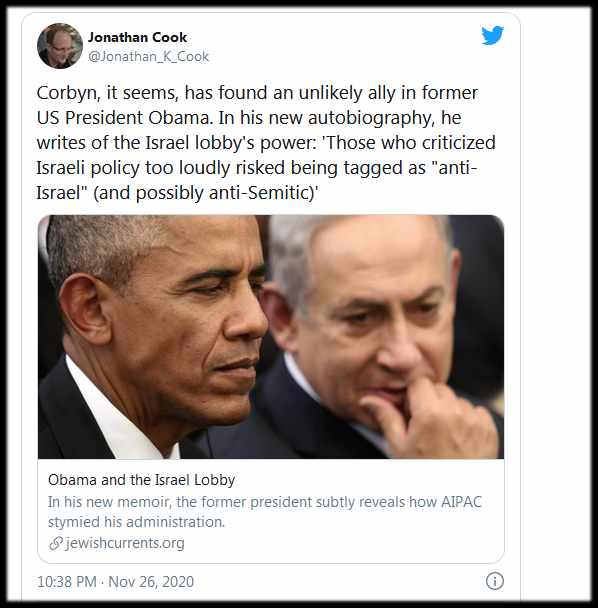Click the text "stymied his administration."
The width and height of the screenshot is (598, 608).
(137, 522)
